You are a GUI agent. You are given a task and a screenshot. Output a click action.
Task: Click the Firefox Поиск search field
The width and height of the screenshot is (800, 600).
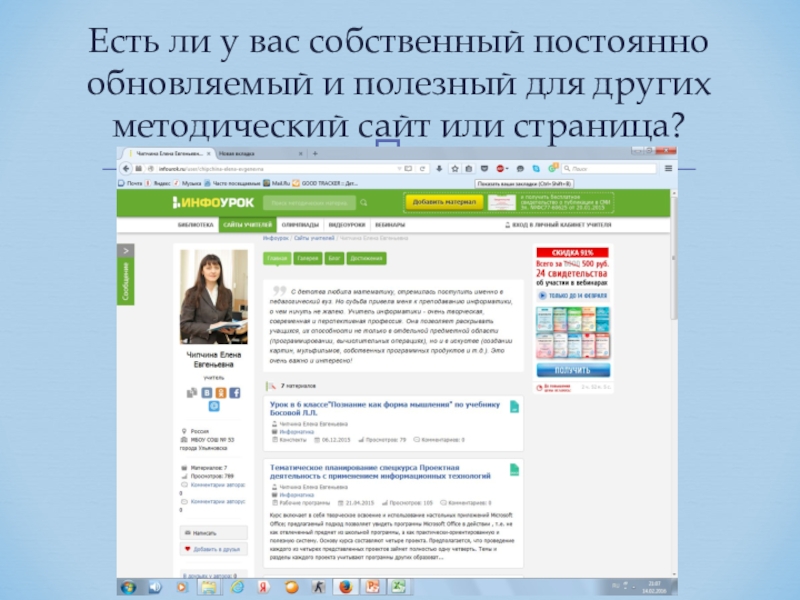[608, 168]
